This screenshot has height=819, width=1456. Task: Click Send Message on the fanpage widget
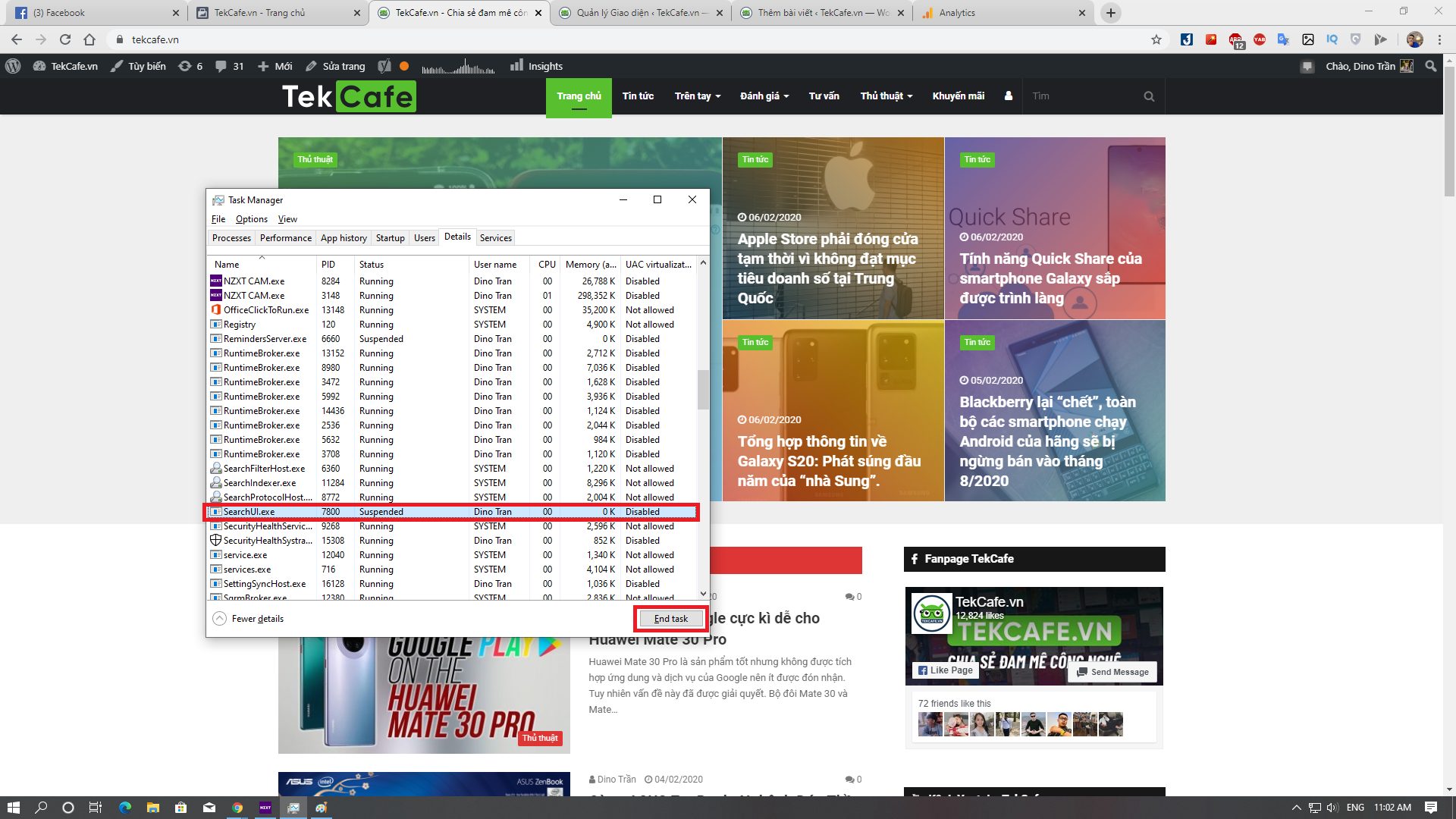(1112, 672)
